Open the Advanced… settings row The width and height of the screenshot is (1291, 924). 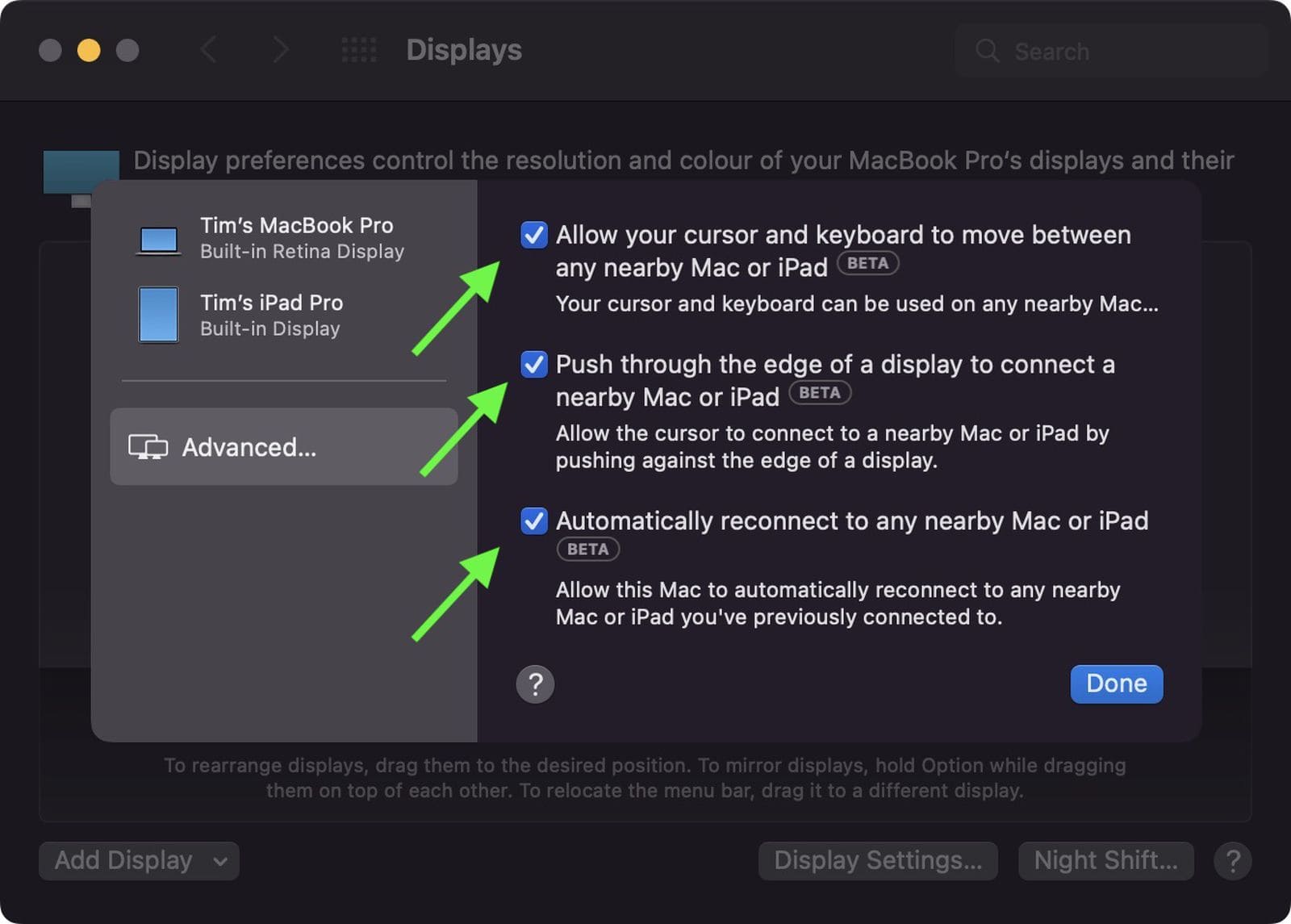284,446
